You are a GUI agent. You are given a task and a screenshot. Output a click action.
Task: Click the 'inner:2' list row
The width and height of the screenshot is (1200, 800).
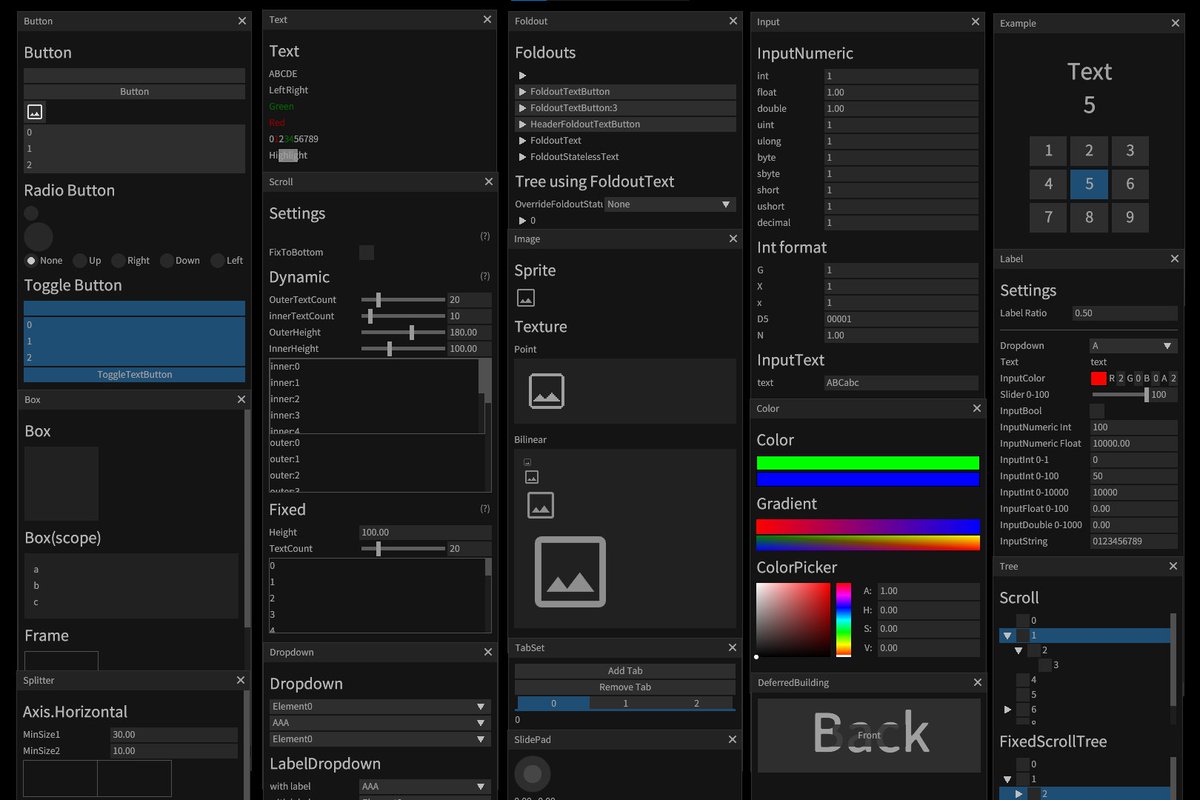[374, 399]
